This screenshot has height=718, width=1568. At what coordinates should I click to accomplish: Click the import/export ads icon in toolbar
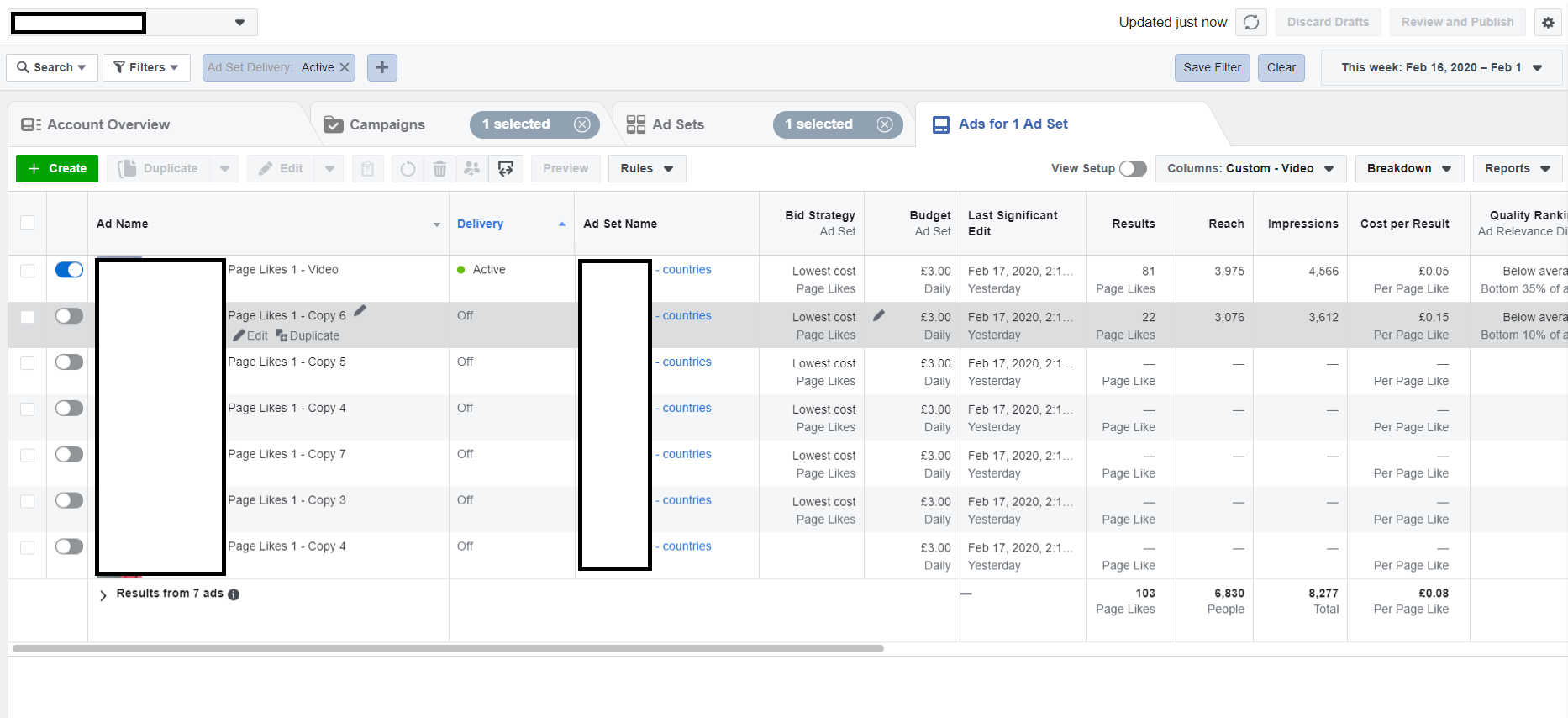pos(506,169)
